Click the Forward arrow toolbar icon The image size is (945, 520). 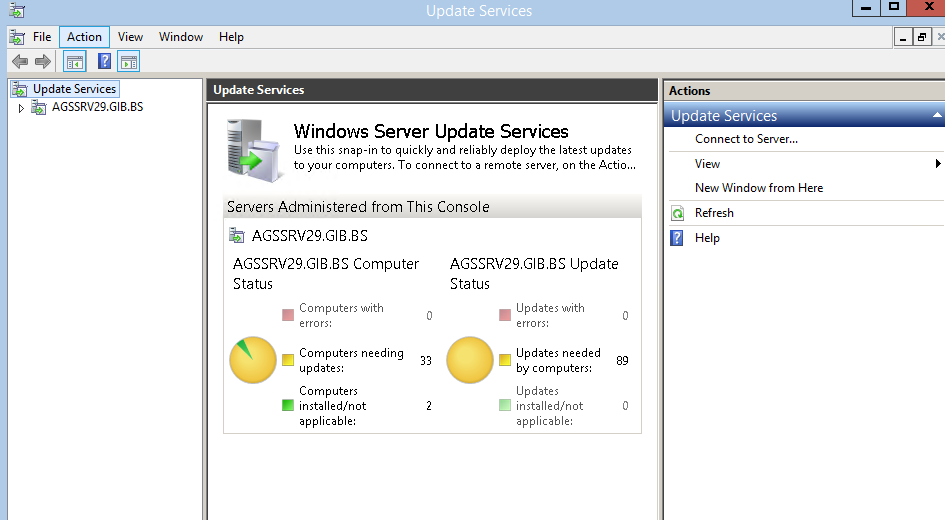tap(43, 61)
